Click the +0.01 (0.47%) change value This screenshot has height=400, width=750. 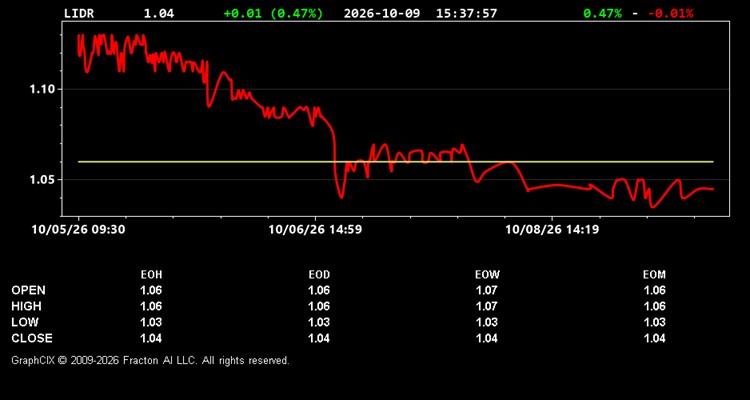(x=273, y=13)
